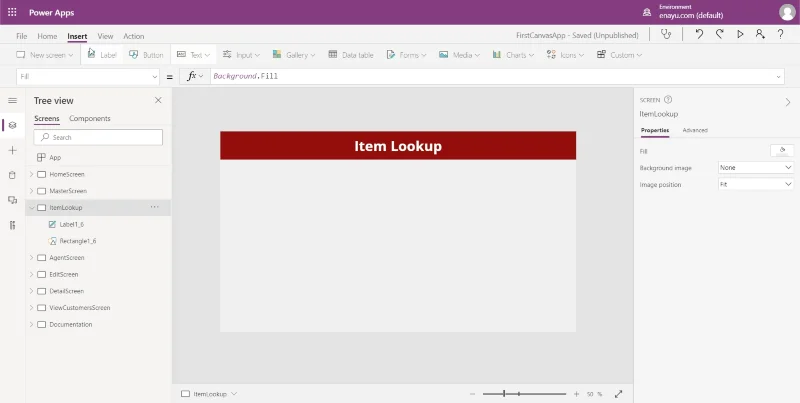800x403 pixels.
Task: Switch to the View ribbon tab
Action: click(x=105, y=36)
